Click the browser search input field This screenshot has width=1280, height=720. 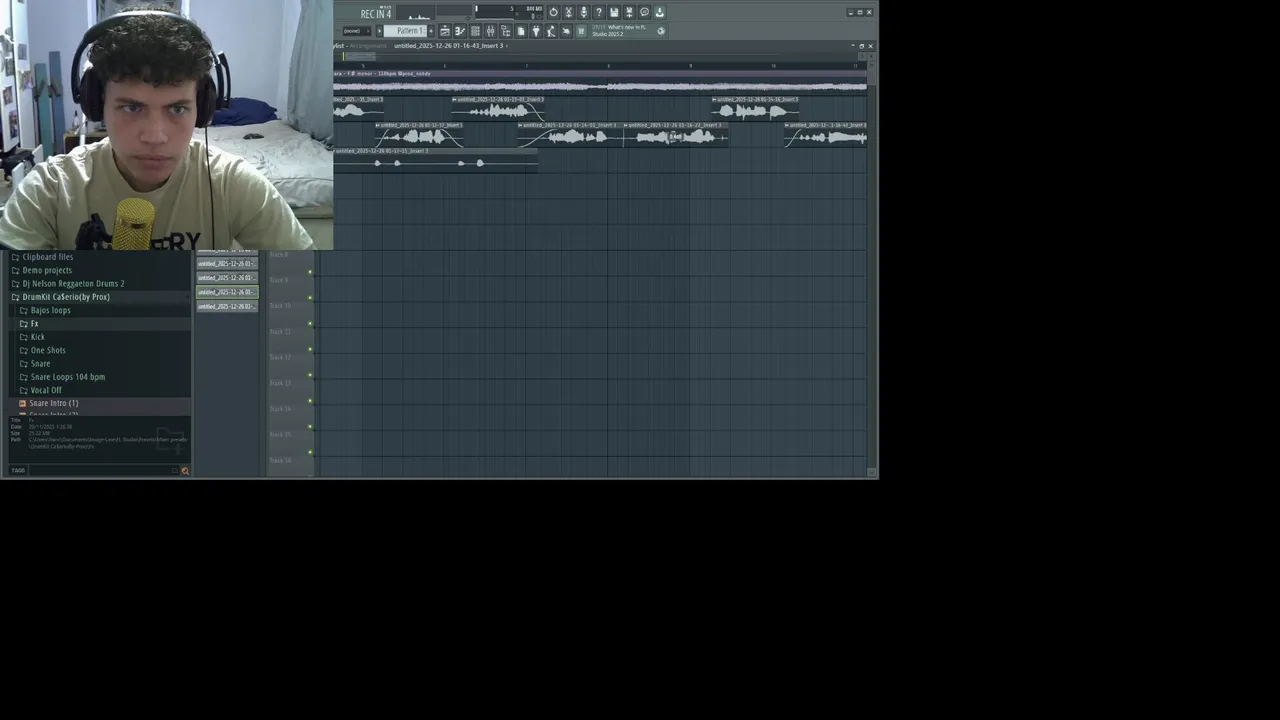coord(103,470)
